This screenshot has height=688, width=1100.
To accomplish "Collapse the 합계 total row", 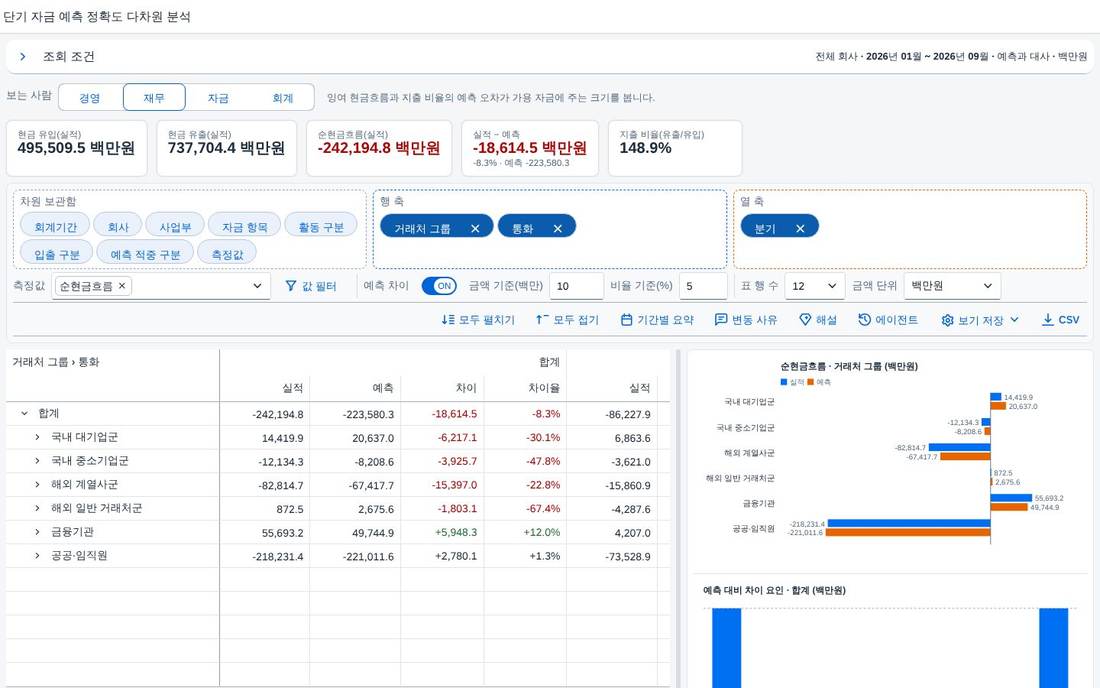I will click(25, 413).
